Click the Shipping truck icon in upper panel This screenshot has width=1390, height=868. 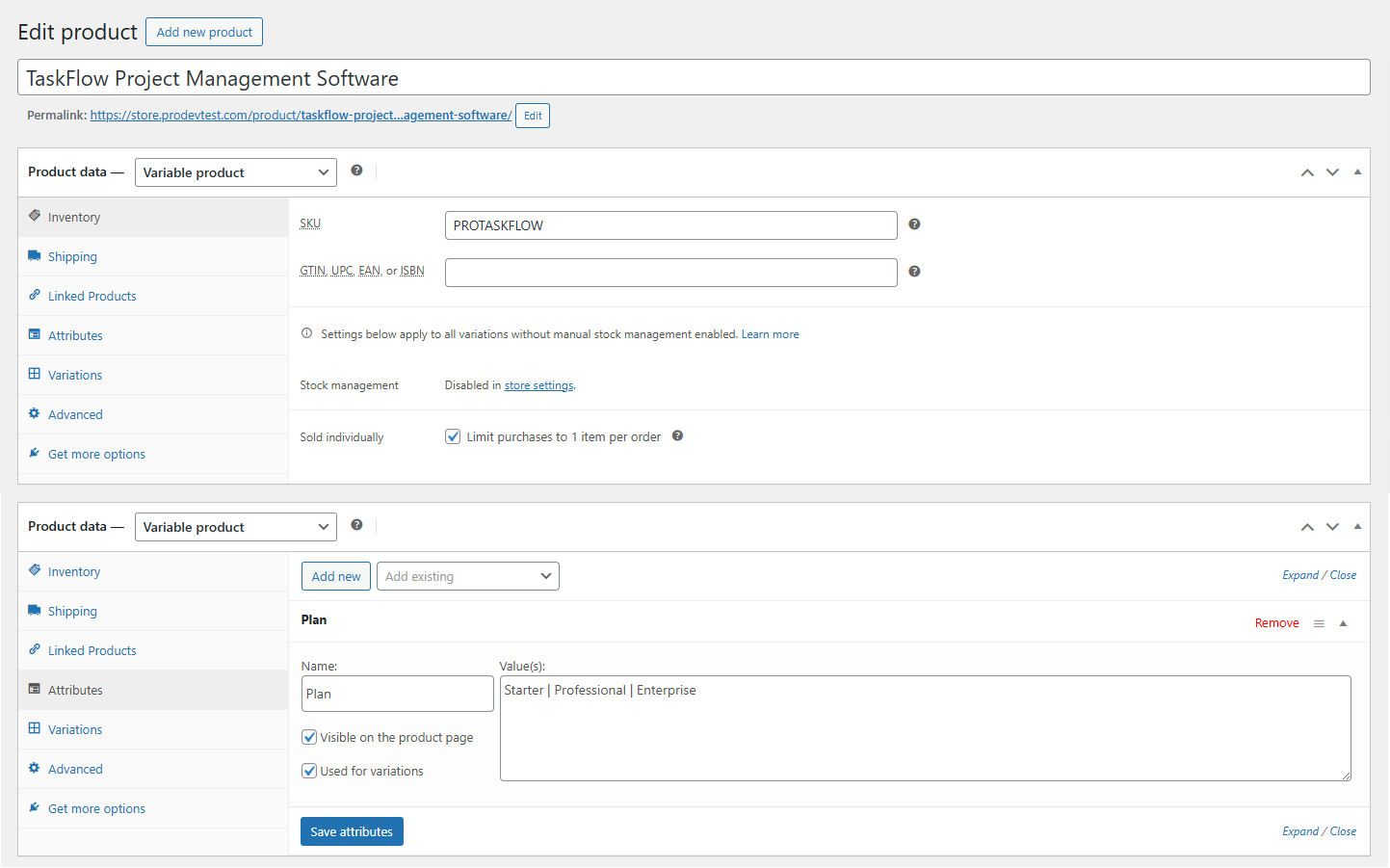tap(35, 255)
